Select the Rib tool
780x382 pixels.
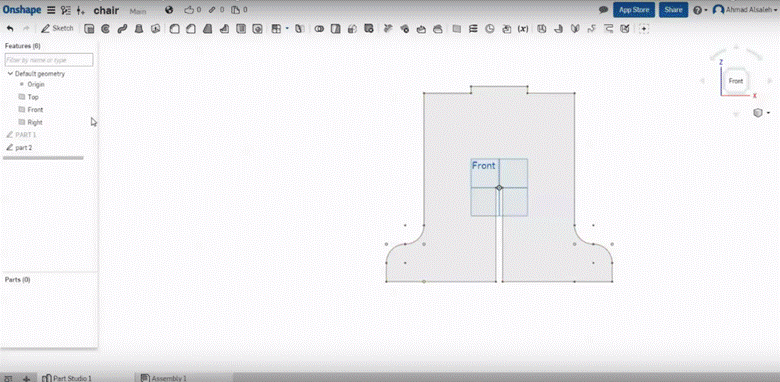coord(224,29)
